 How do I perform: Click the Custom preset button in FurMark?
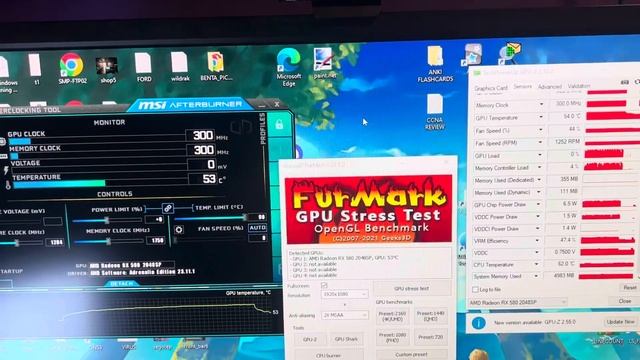pos(411,355)
